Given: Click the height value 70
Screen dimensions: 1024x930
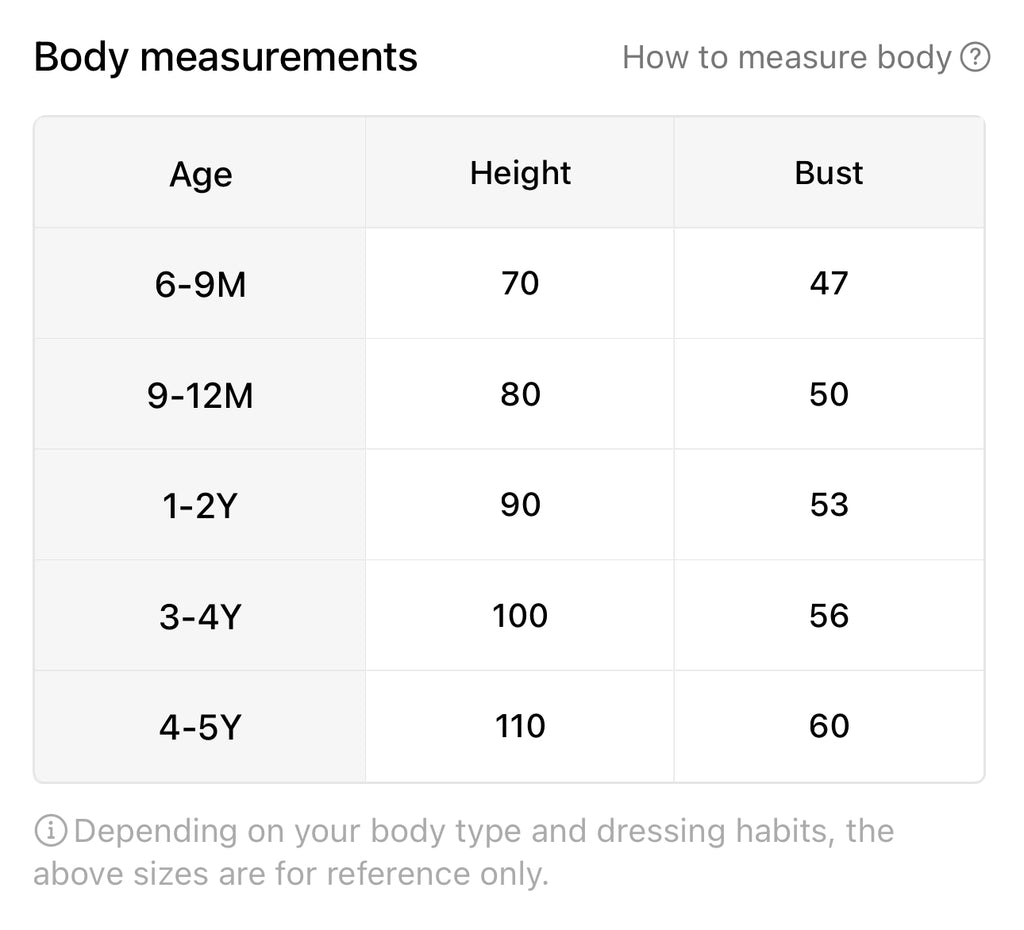Looking at the screenshot, I should coord(520,283).
